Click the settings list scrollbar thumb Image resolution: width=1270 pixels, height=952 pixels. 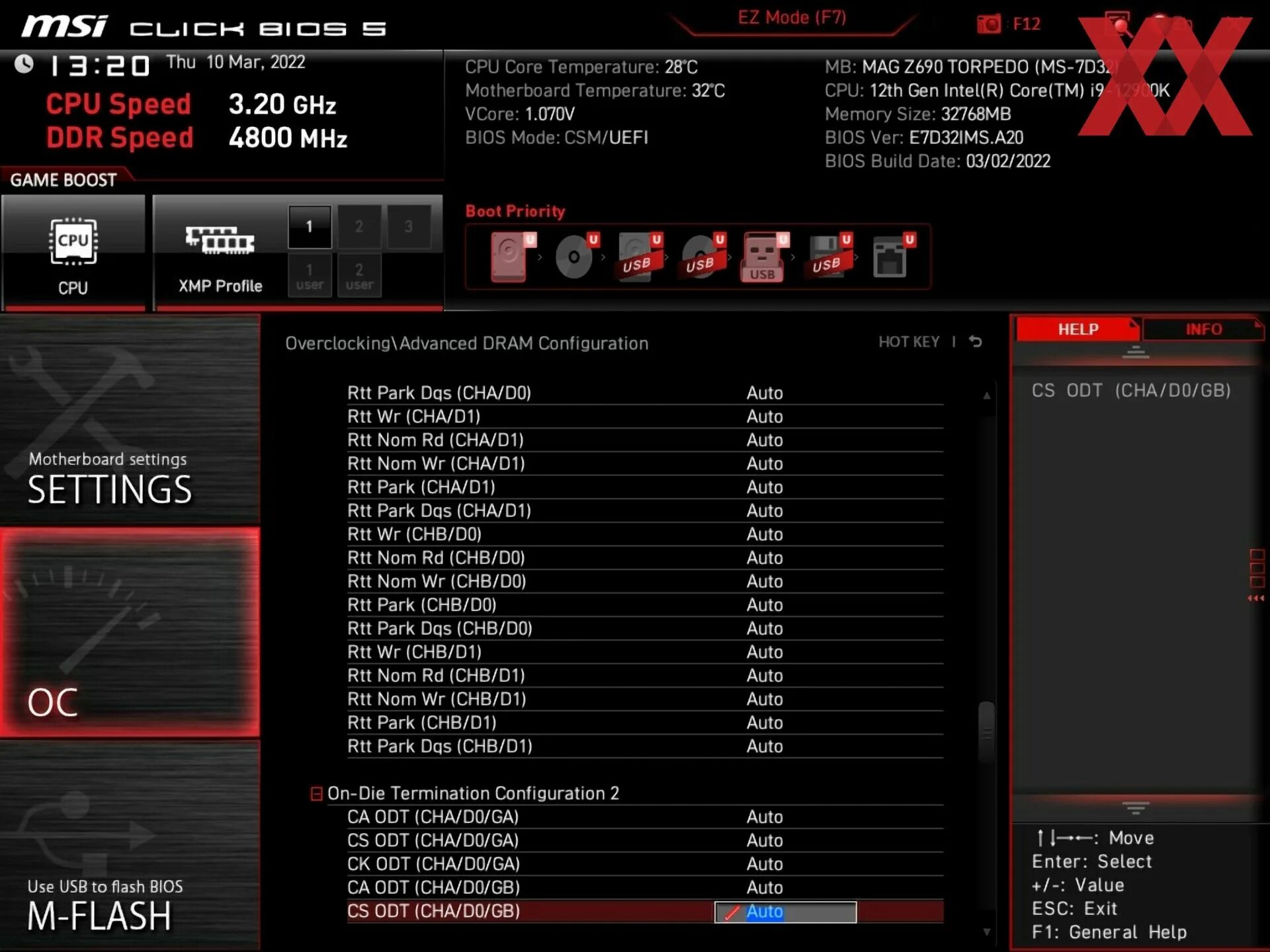click(x=986, y=733)
